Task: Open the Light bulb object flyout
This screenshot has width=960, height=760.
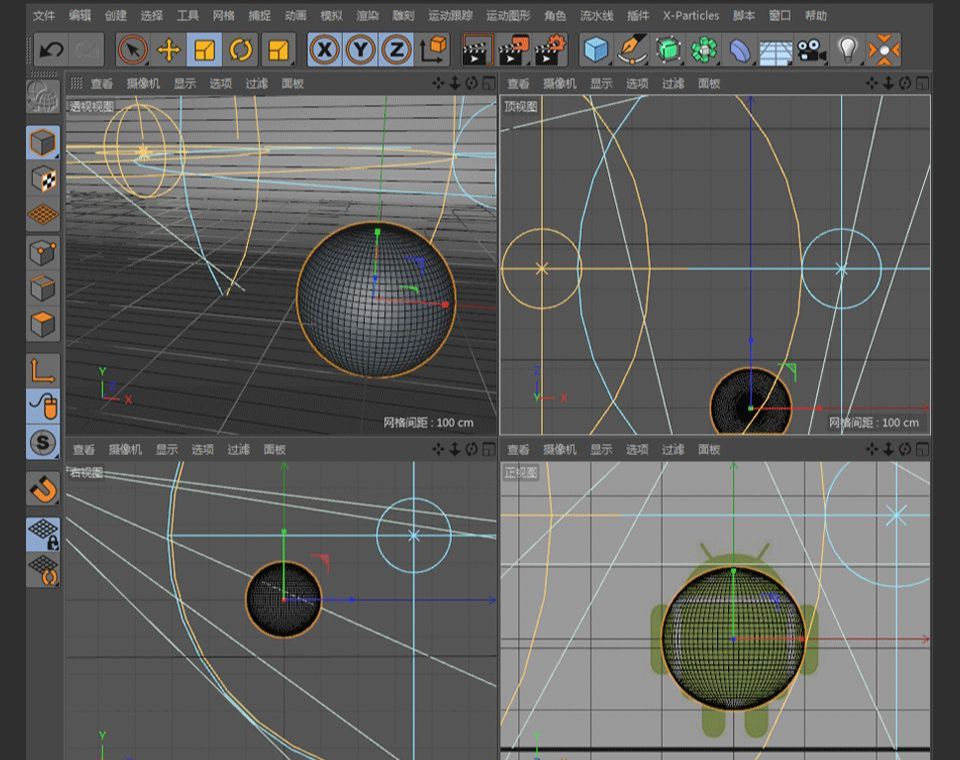Action: pos(848,50)
